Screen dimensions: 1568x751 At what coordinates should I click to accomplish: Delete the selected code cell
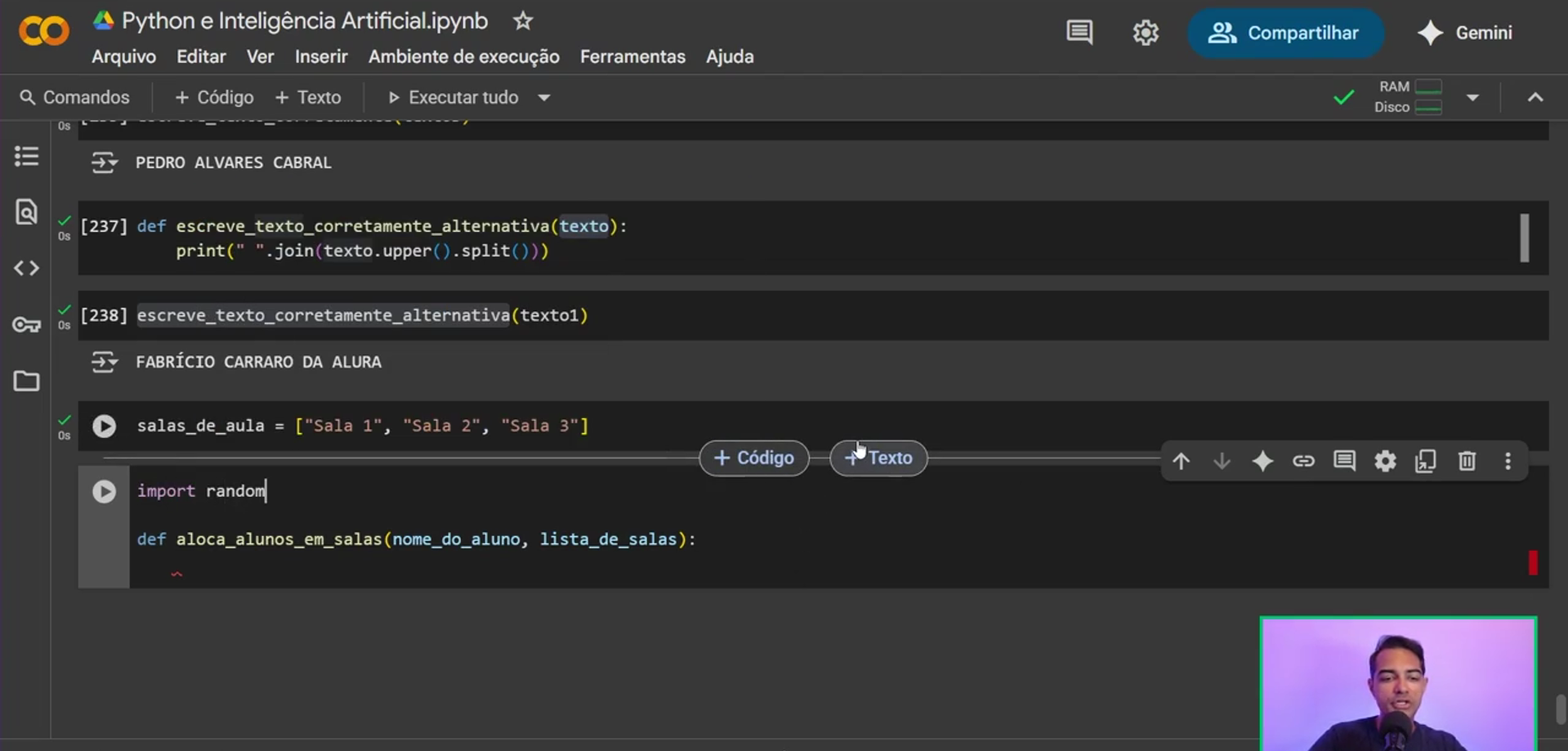click(x=1467, y=461)
